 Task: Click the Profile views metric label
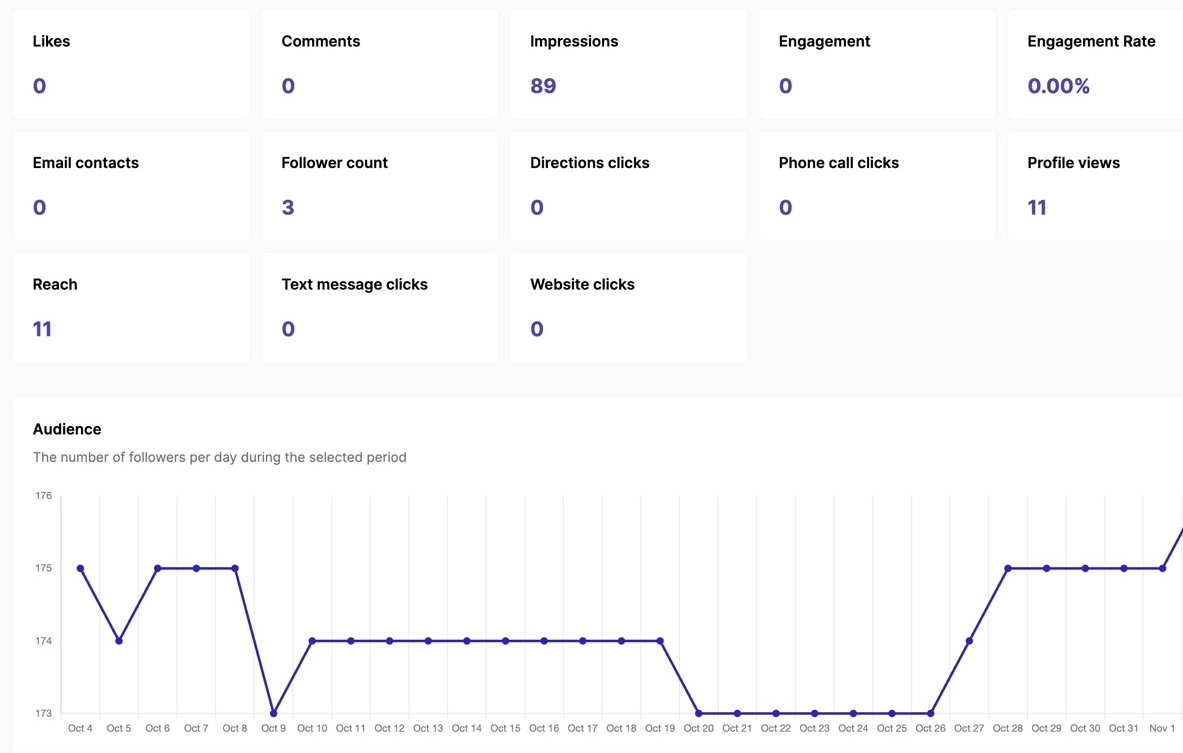pos(1073,163)
